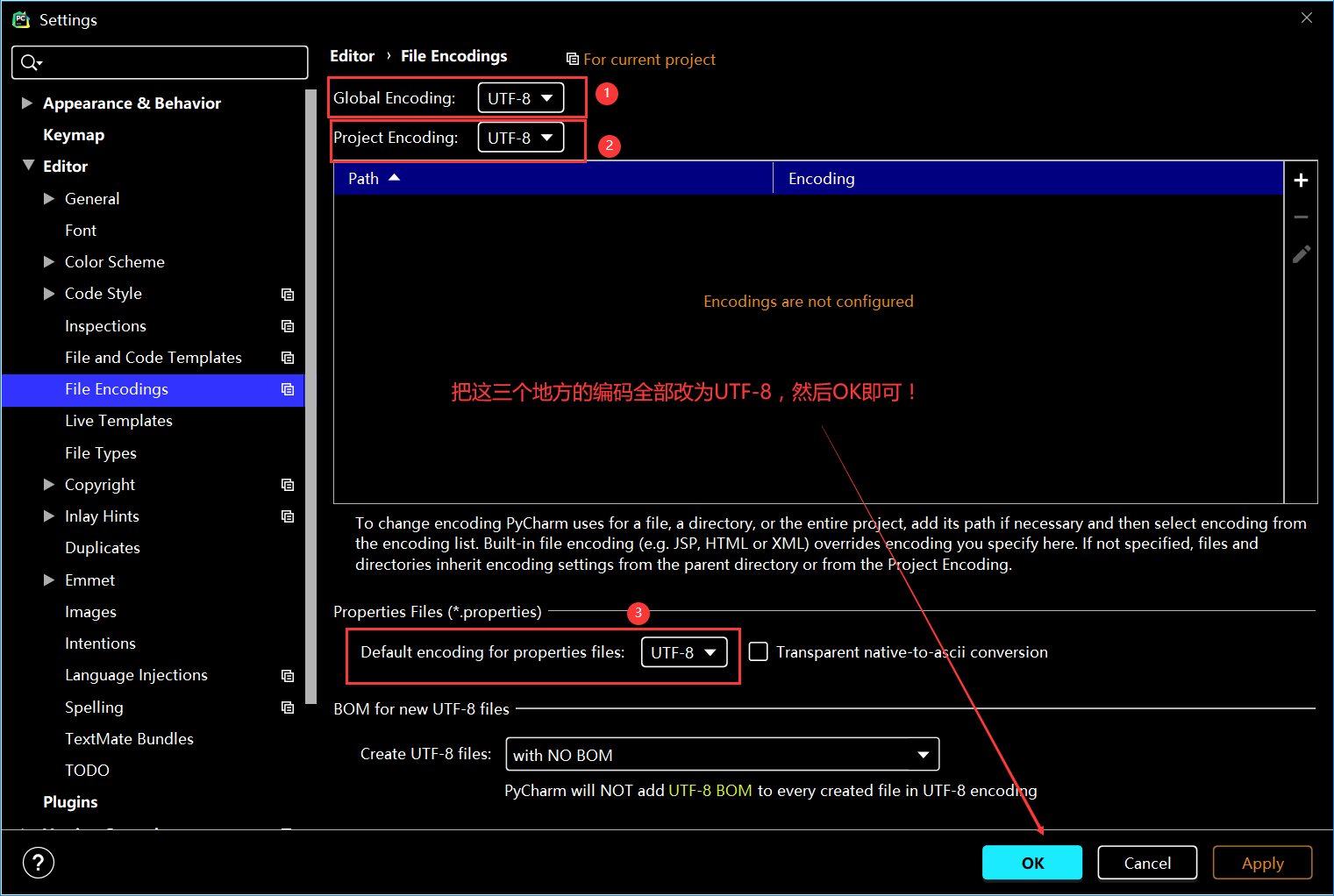Image resolution: width=1334 pixels, height=896 pixels.
Task: Click the project-level icon next to Spelling
Action: pyautogui.click(x=287, y=708)
